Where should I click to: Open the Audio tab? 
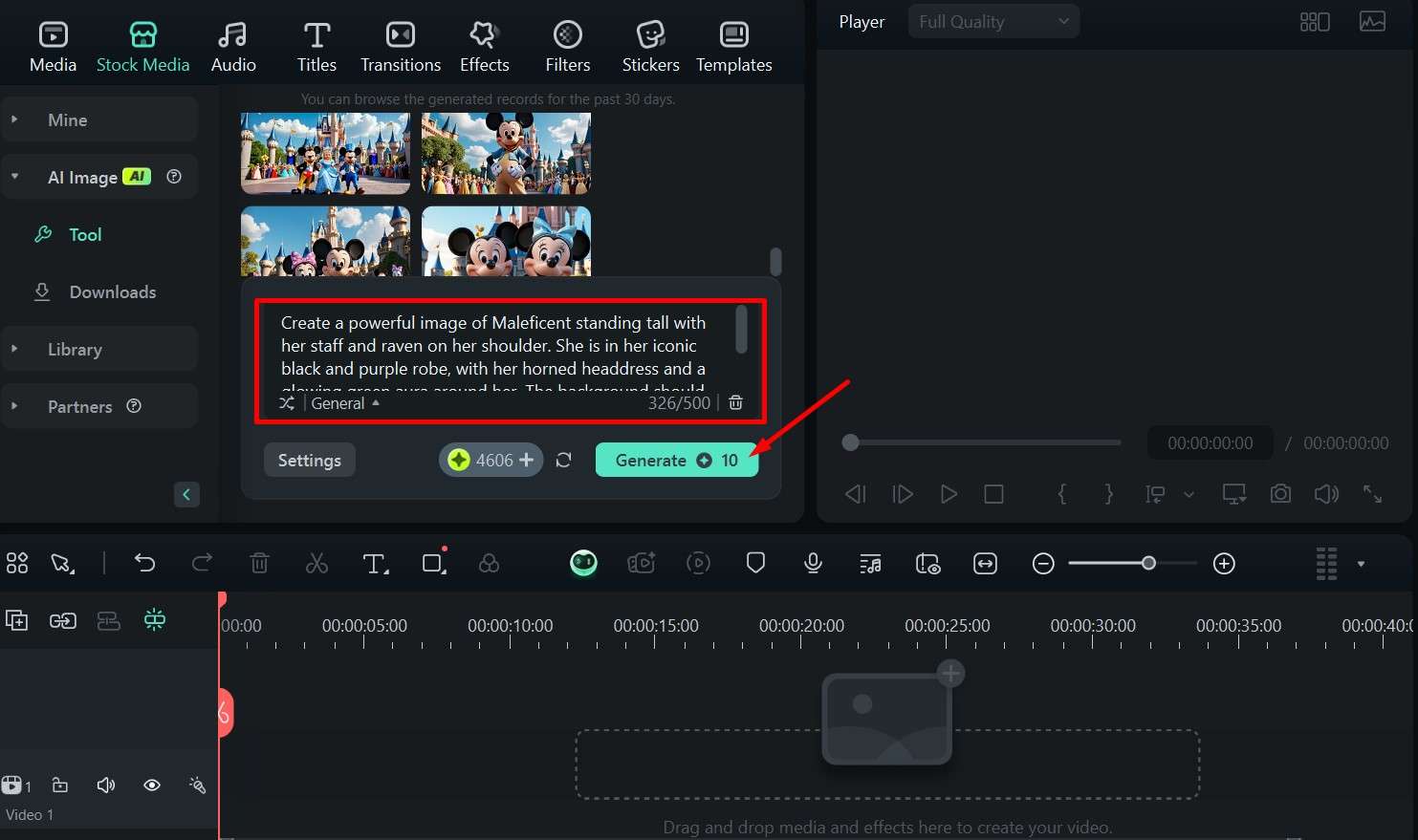pyautogui.click(x=233, y=47)
